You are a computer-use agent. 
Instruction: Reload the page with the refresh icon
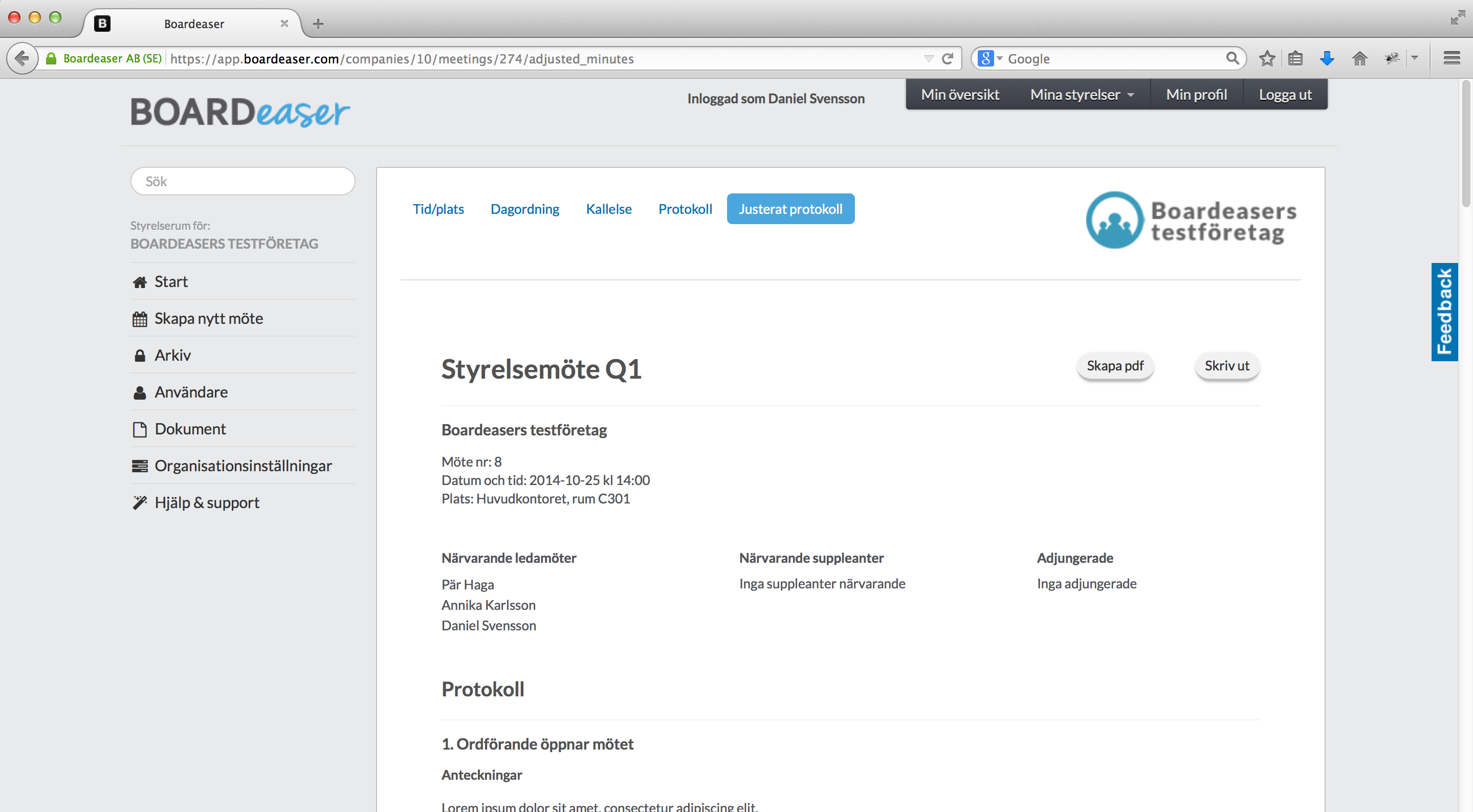coord(948,58)
